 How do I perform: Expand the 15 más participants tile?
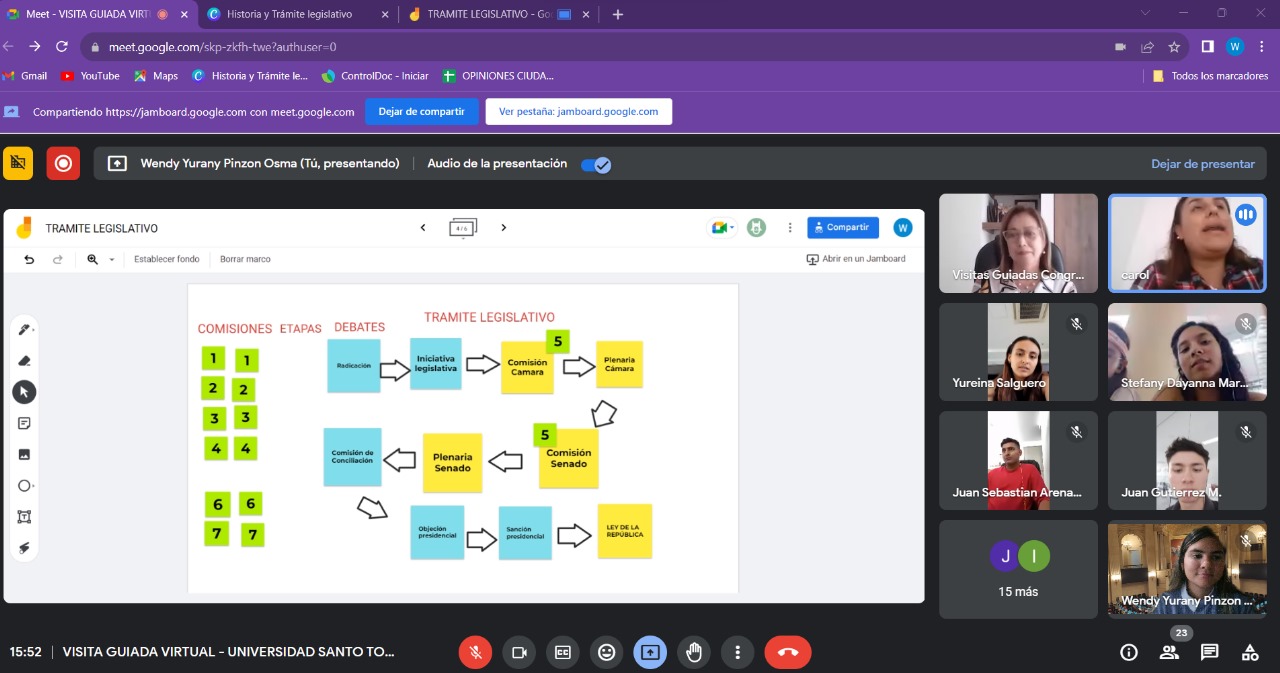(x=1018, y=569)
